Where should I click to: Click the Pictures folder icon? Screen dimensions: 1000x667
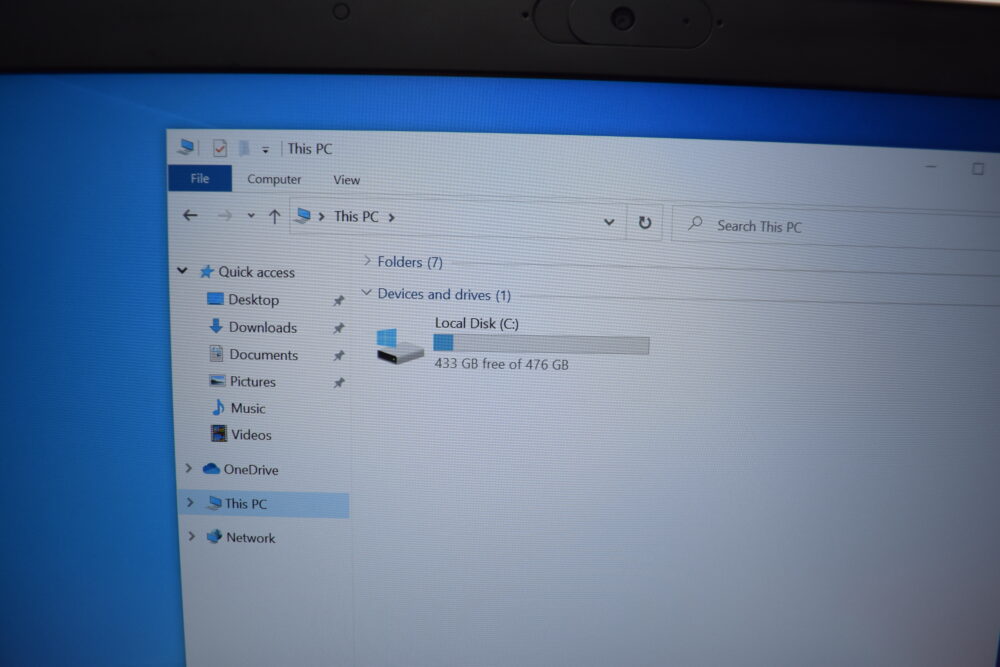point(217,381)
